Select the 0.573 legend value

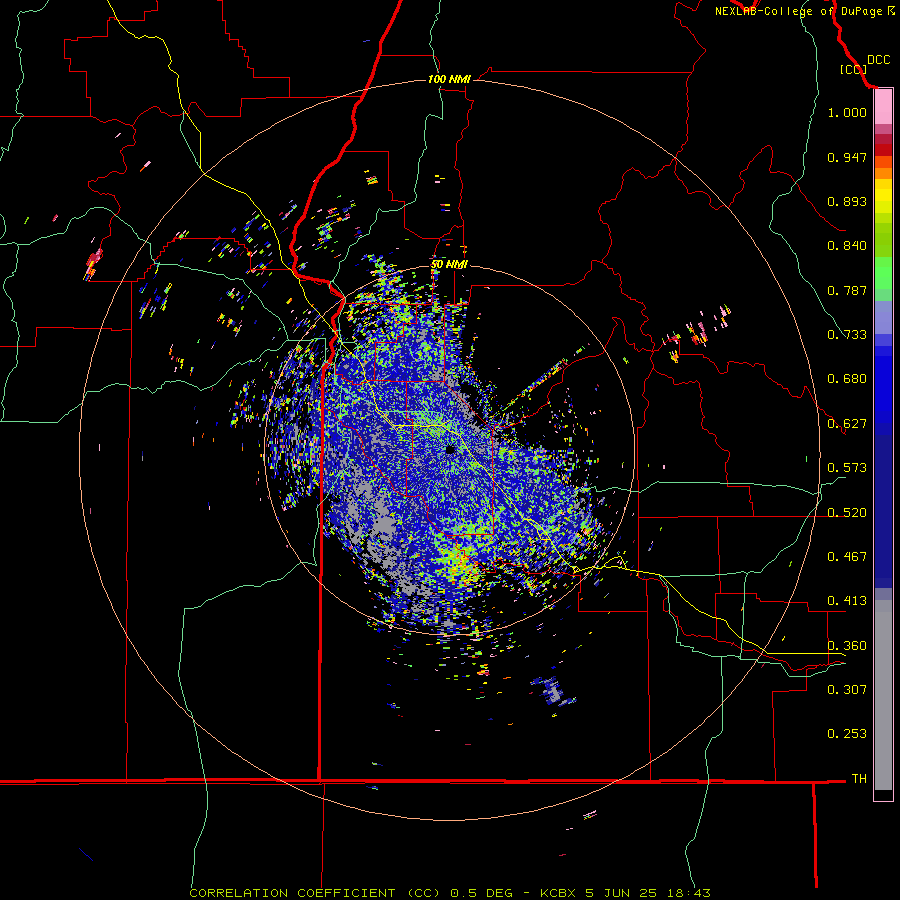[x=847, y=468]
